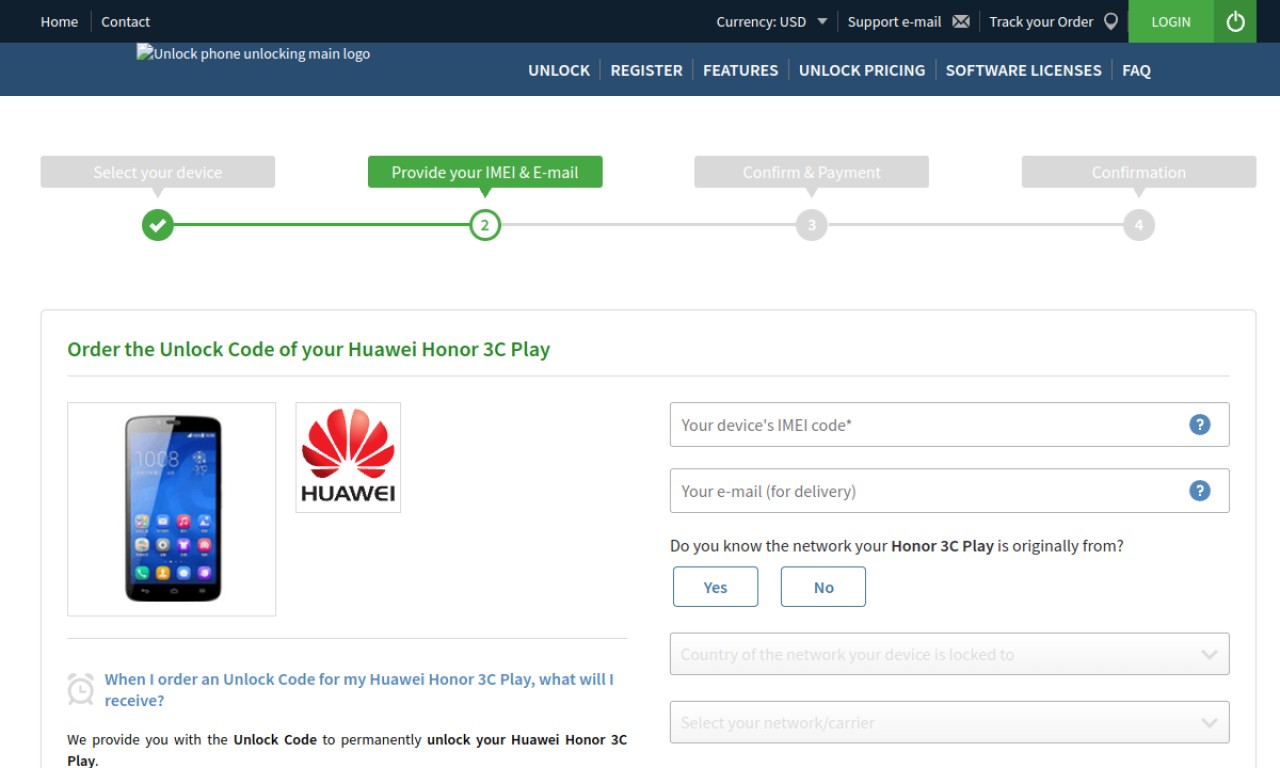Screen dimensions: 1280x768
Task: Click the step 3 circle in progress bar
Action: click(x=811, y=225)
